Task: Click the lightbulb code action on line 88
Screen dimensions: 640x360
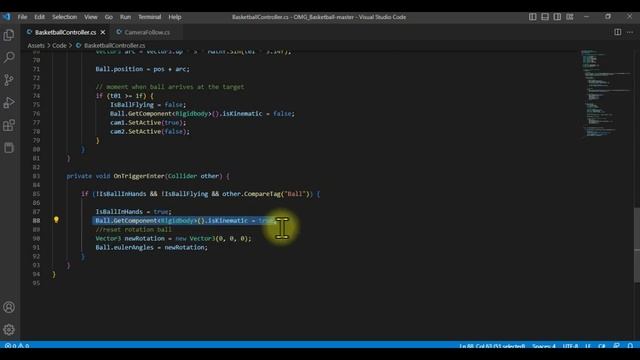Action: [x=56, y=220]
